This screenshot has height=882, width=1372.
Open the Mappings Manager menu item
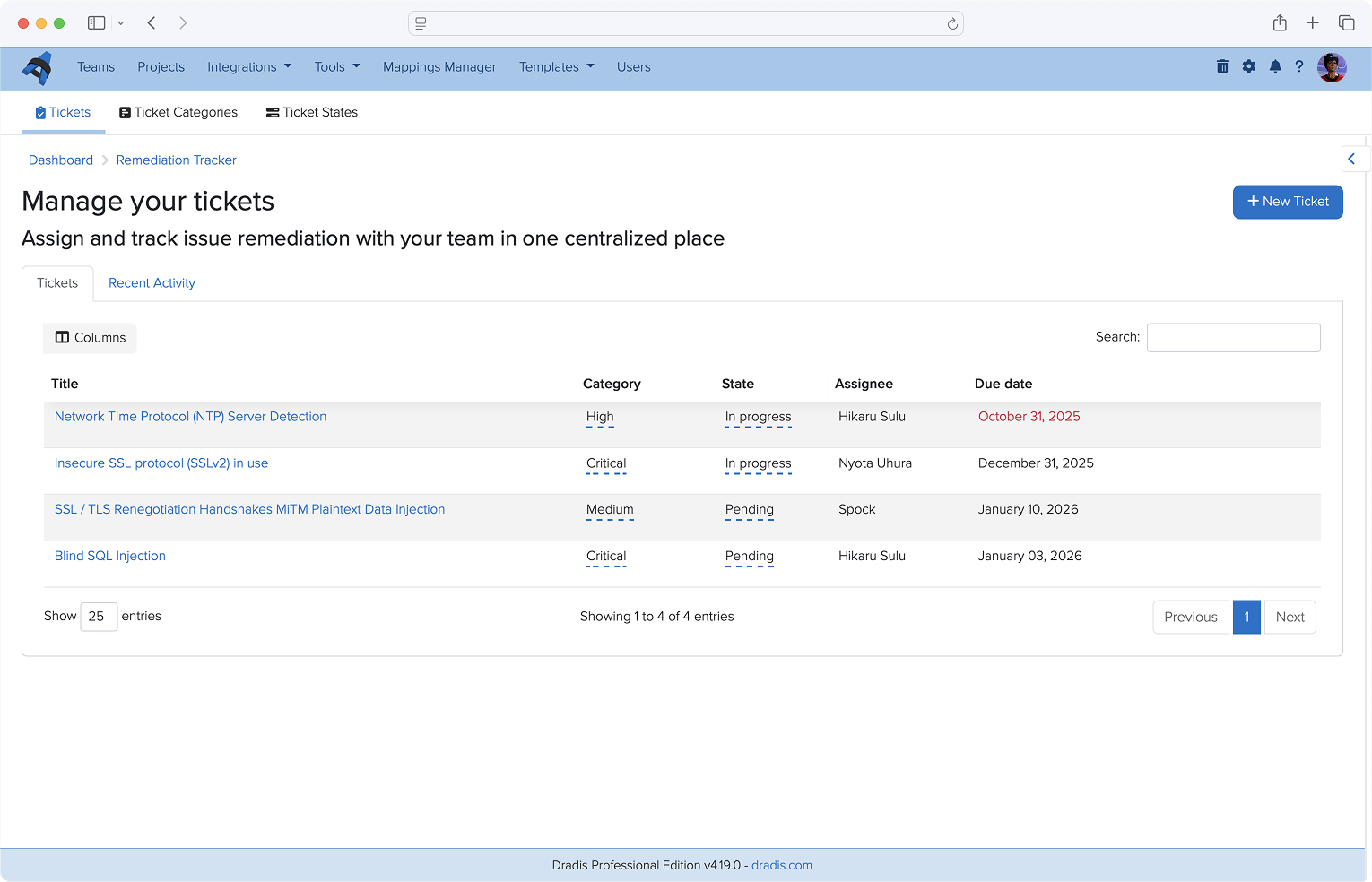[x=439, y=66]
